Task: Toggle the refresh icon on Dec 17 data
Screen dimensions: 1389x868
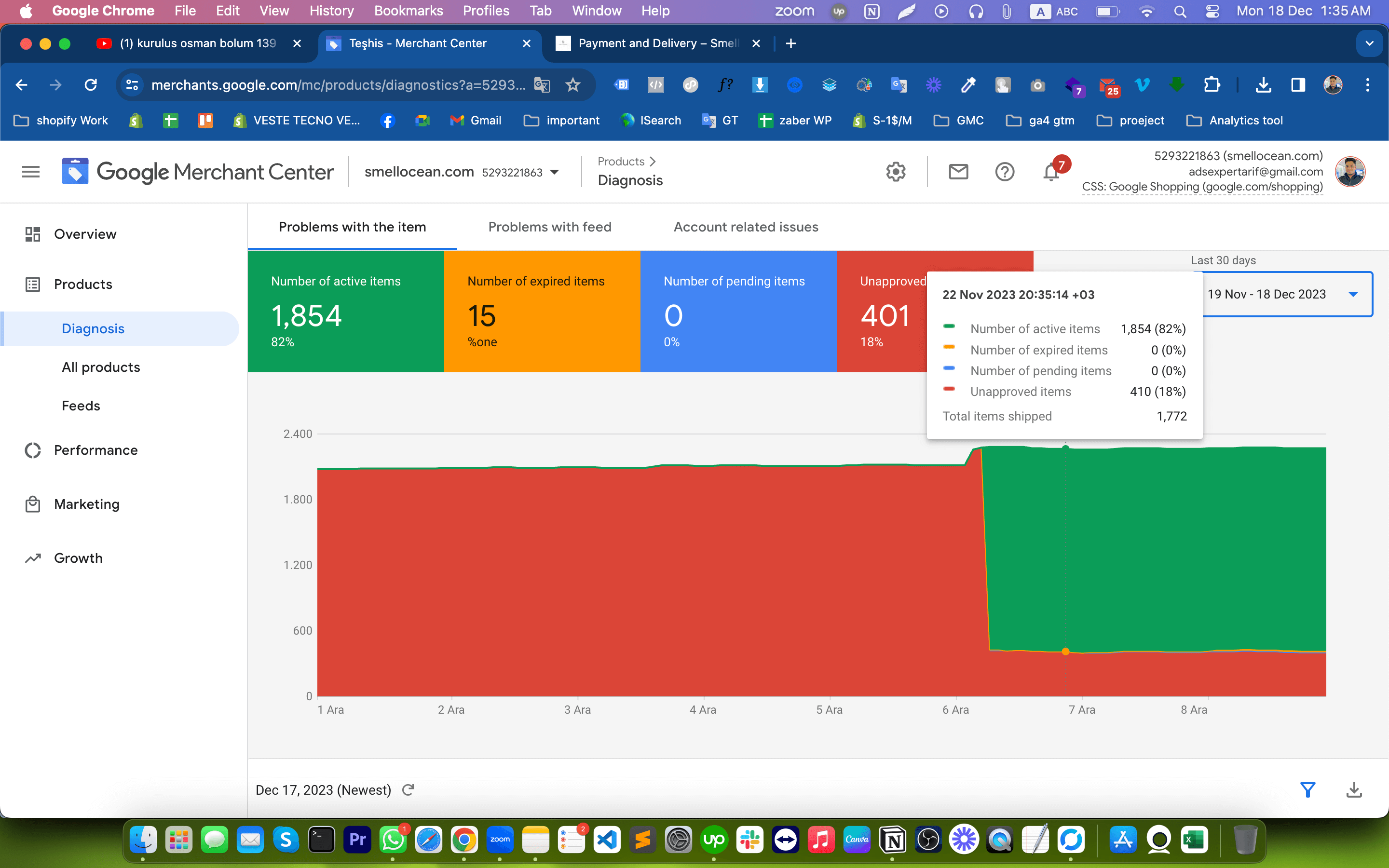Action: coord(408,790)
